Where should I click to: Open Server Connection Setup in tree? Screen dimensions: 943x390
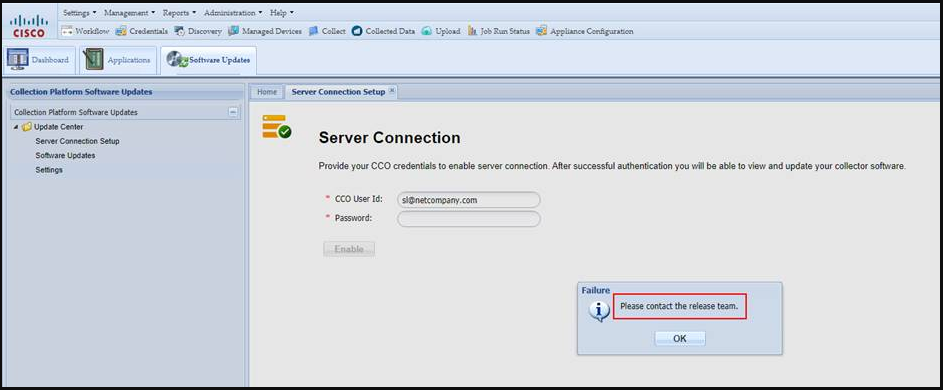(x=77, y=141)
